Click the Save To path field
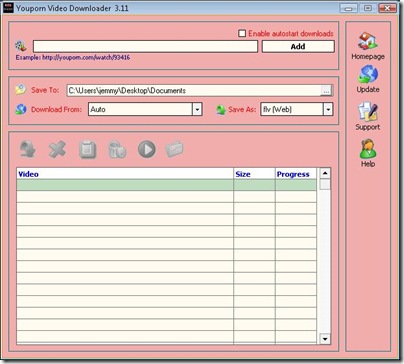This screenshot has height=364, width=404. tap(194, 91)
